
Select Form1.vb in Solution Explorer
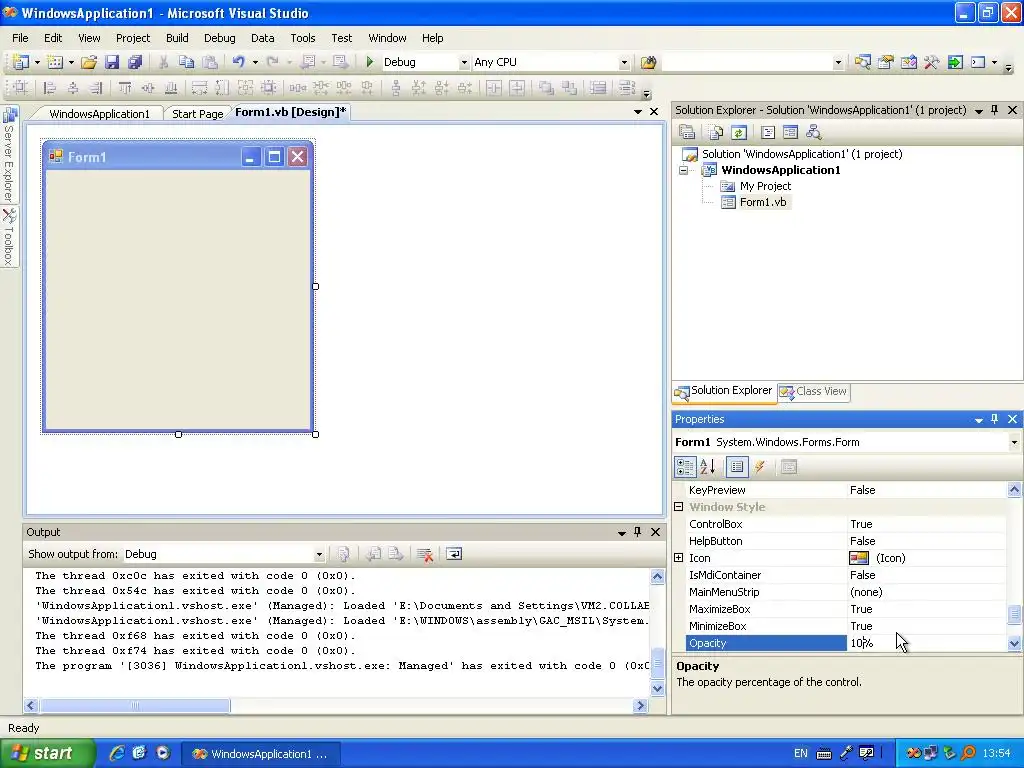click(x=763, y=202)
